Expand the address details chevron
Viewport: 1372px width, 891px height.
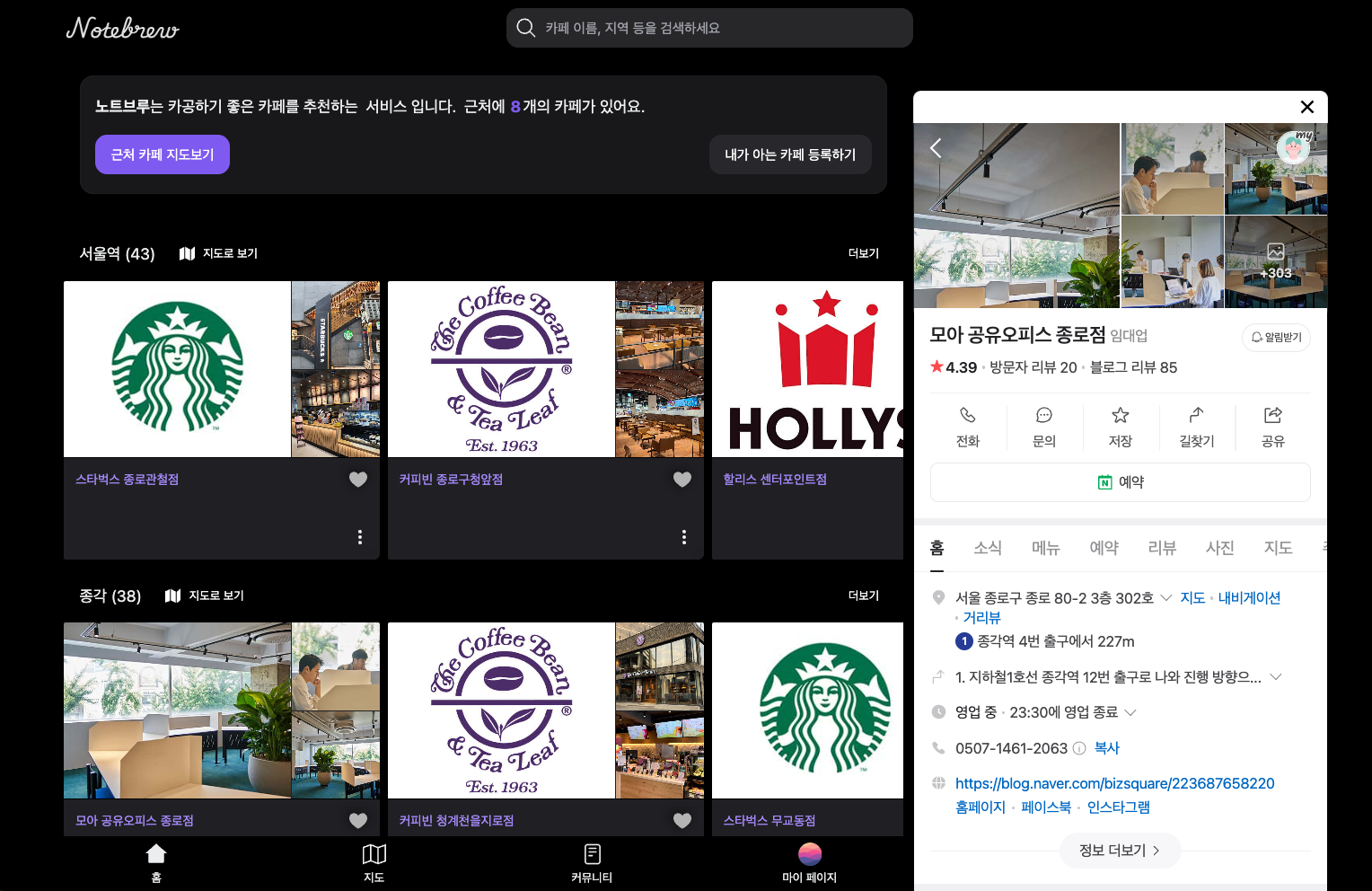tap(1166, 597)
